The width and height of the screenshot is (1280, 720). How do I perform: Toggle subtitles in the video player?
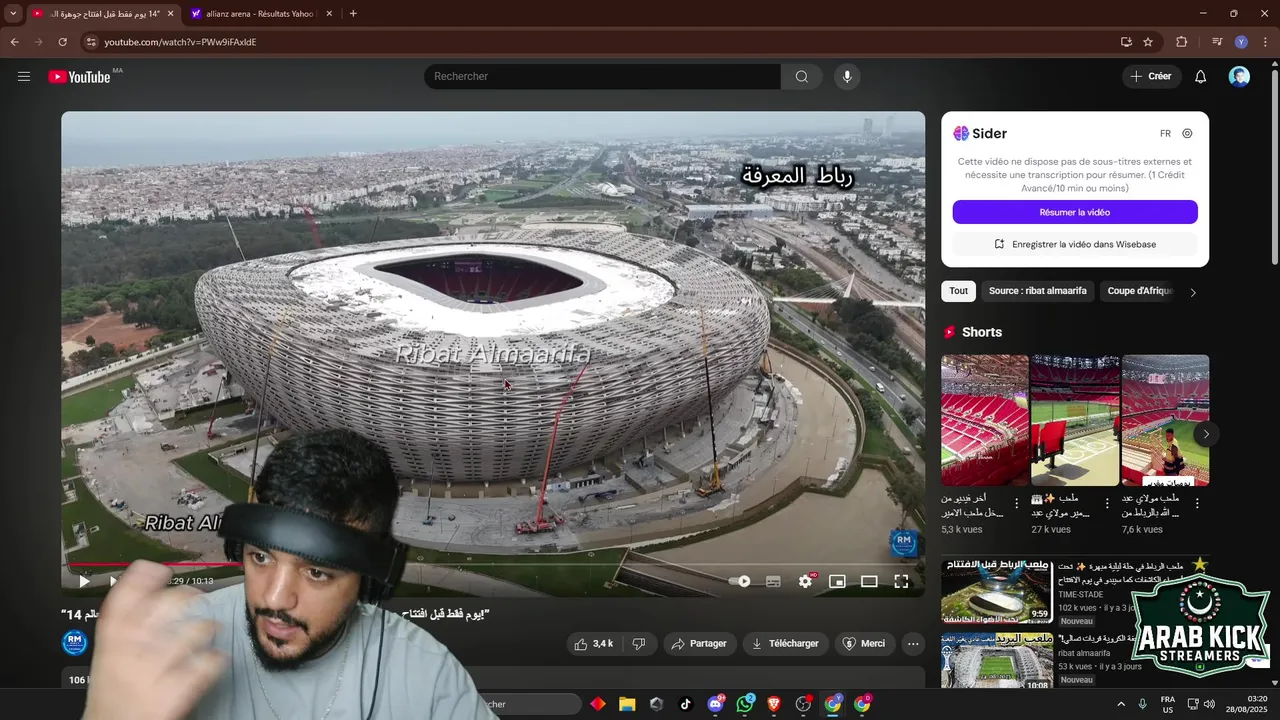[x=773, y=581]
